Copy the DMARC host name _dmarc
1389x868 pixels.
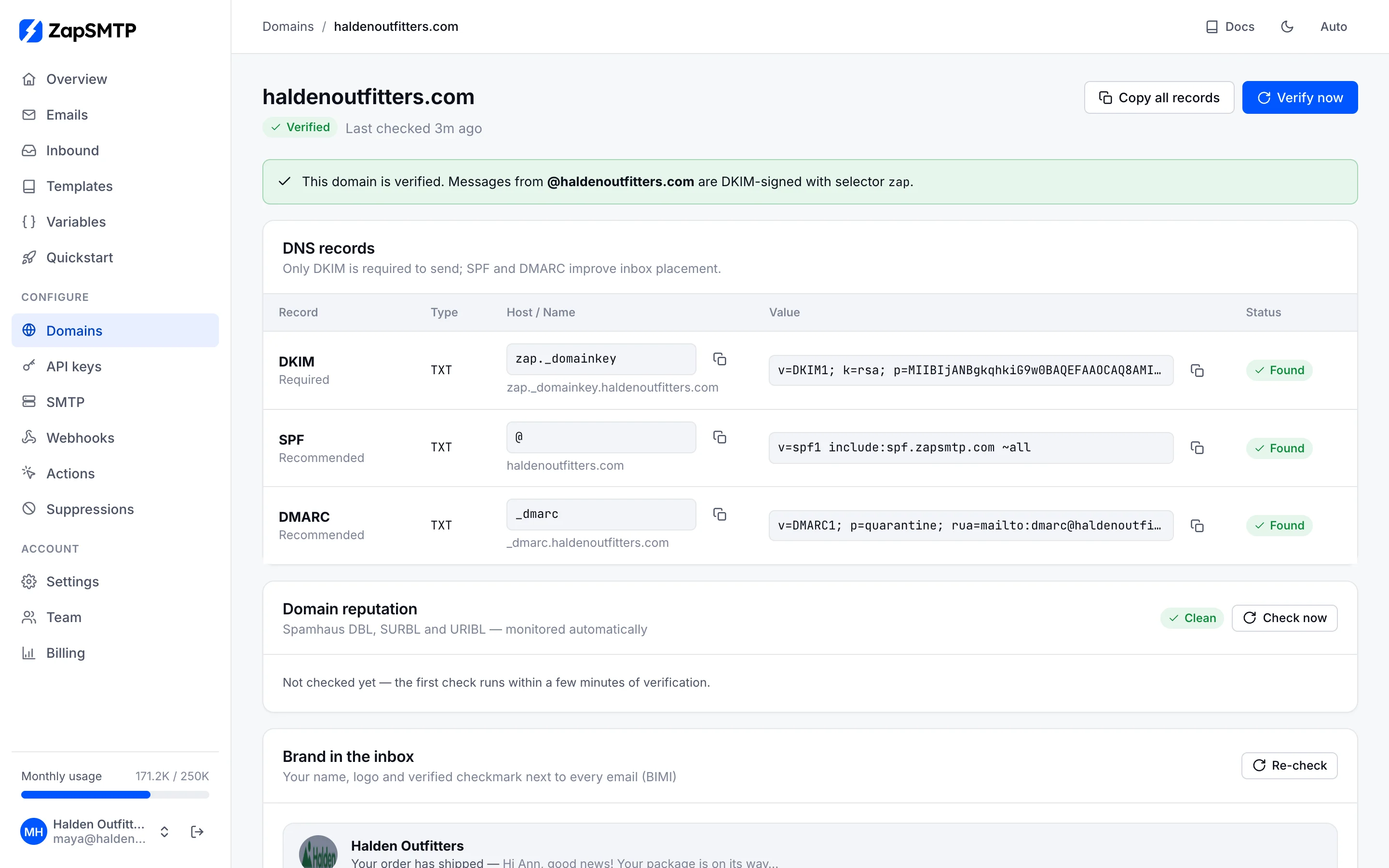(719, 515)
